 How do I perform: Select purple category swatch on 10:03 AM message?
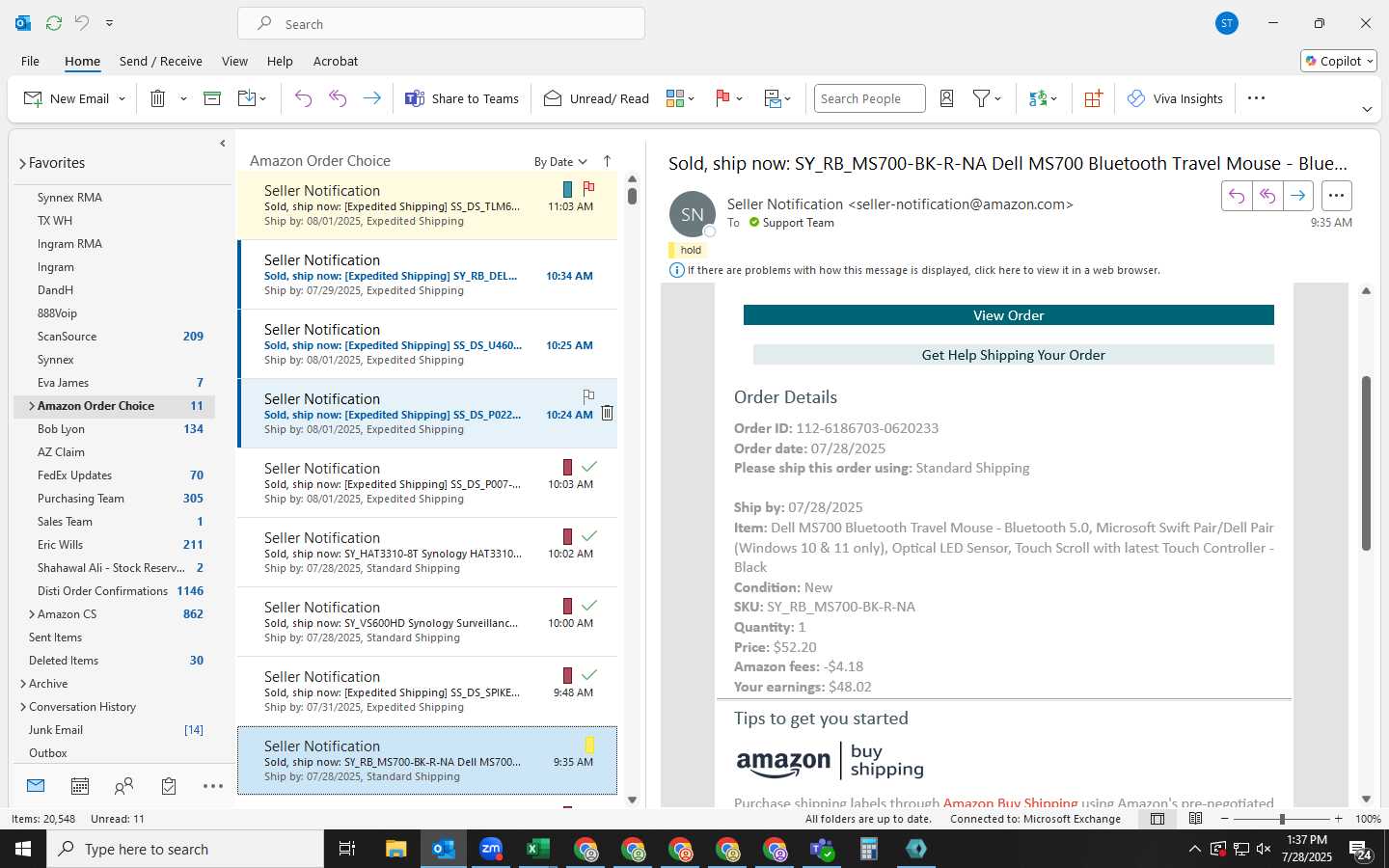567,467
